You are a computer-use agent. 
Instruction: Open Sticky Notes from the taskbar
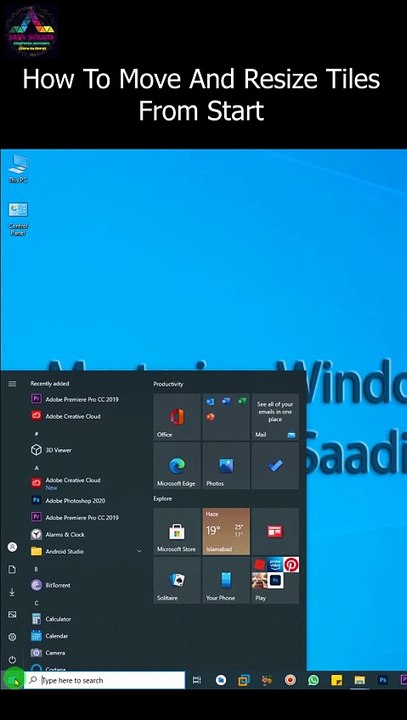[337, 680]
